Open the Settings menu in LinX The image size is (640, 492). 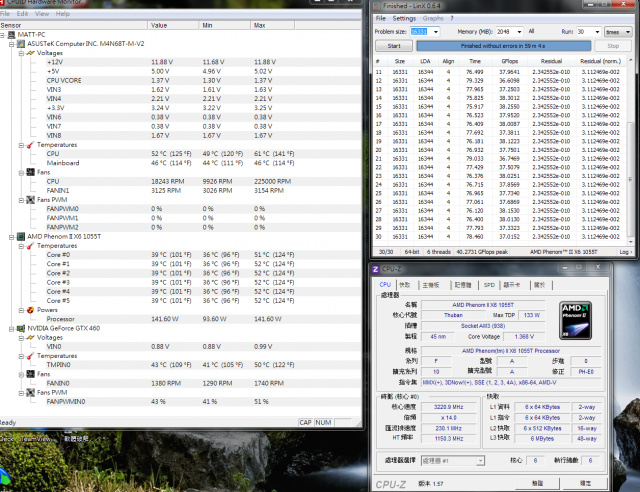(404, 18)
